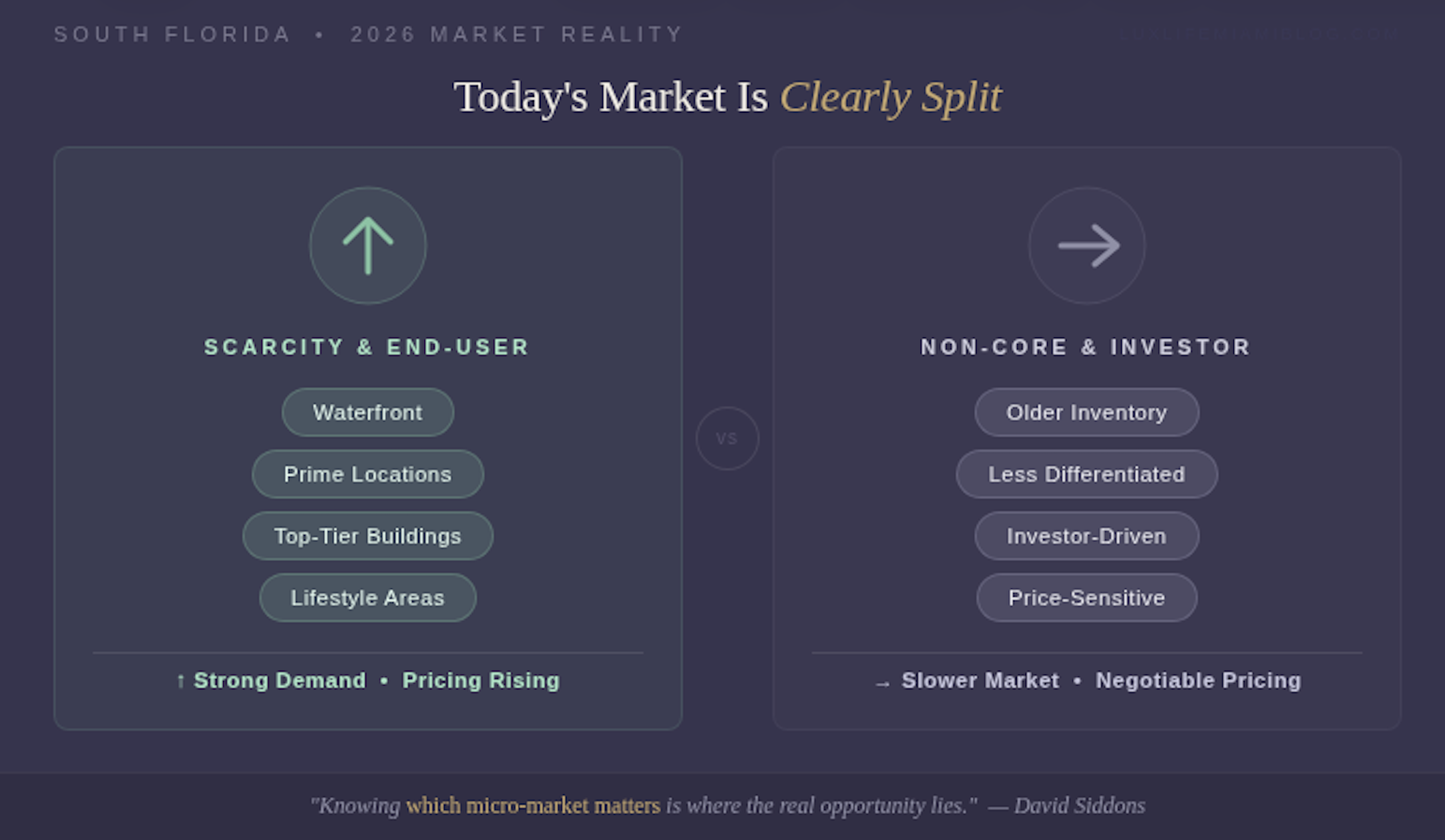The height and width of the screenshot is (840, 1445).
Task: Click the gray right-arrow circle icon
Action: (1087, 246)
